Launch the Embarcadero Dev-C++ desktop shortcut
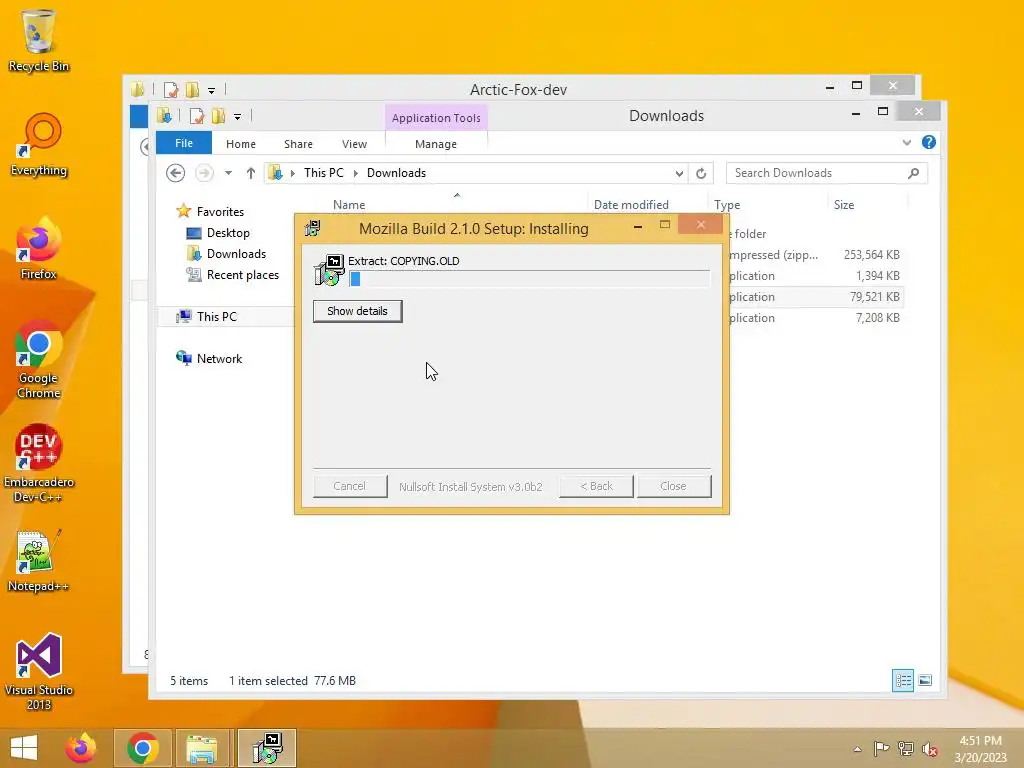This screenshot has width=1024, height=768. coord(39,464)
